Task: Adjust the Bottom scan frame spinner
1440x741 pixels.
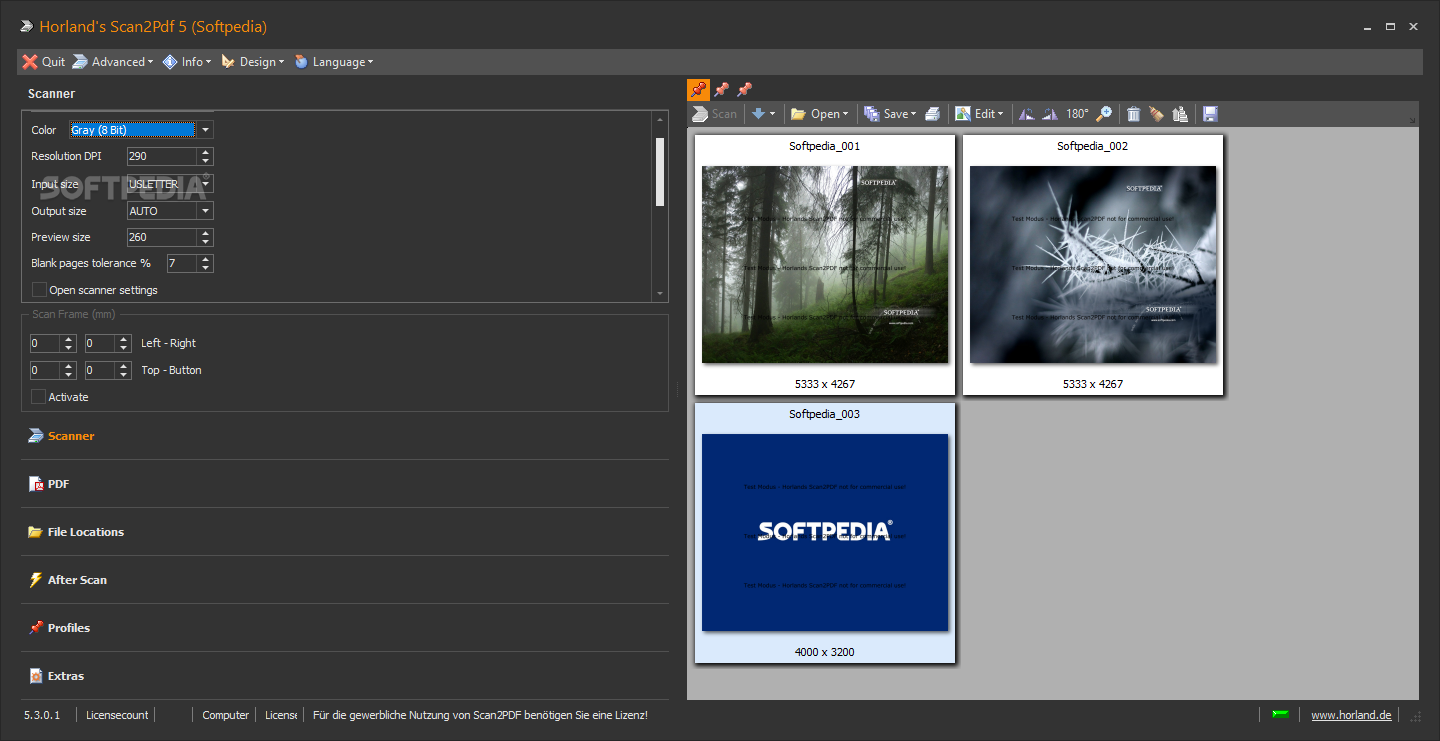Action: (123, 370)
